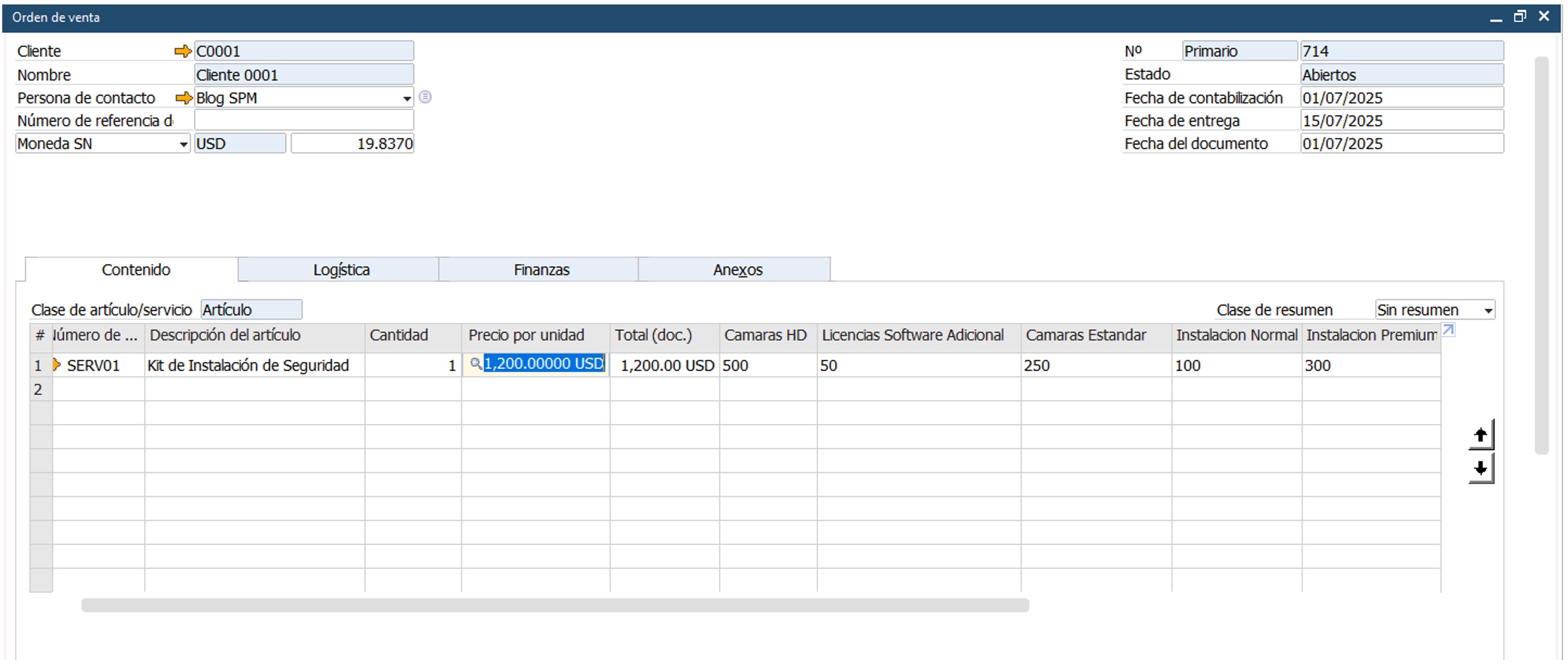This screenshot has height=664, width=1568.
Task: Open the Finanzas tab
Action: [x=541, y=270]
